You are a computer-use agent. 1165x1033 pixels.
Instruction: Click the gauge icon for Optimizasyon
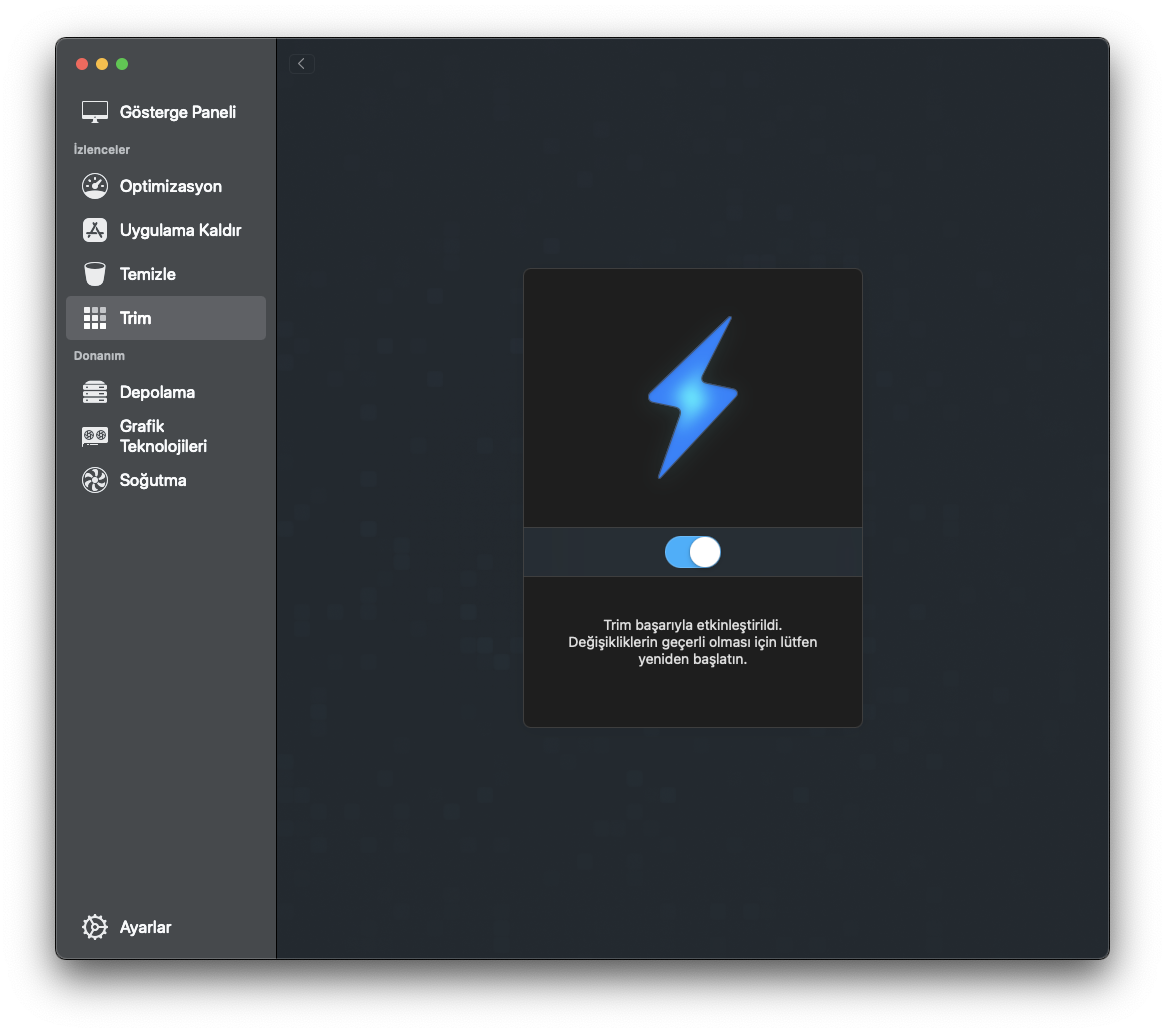click(95, 186)
